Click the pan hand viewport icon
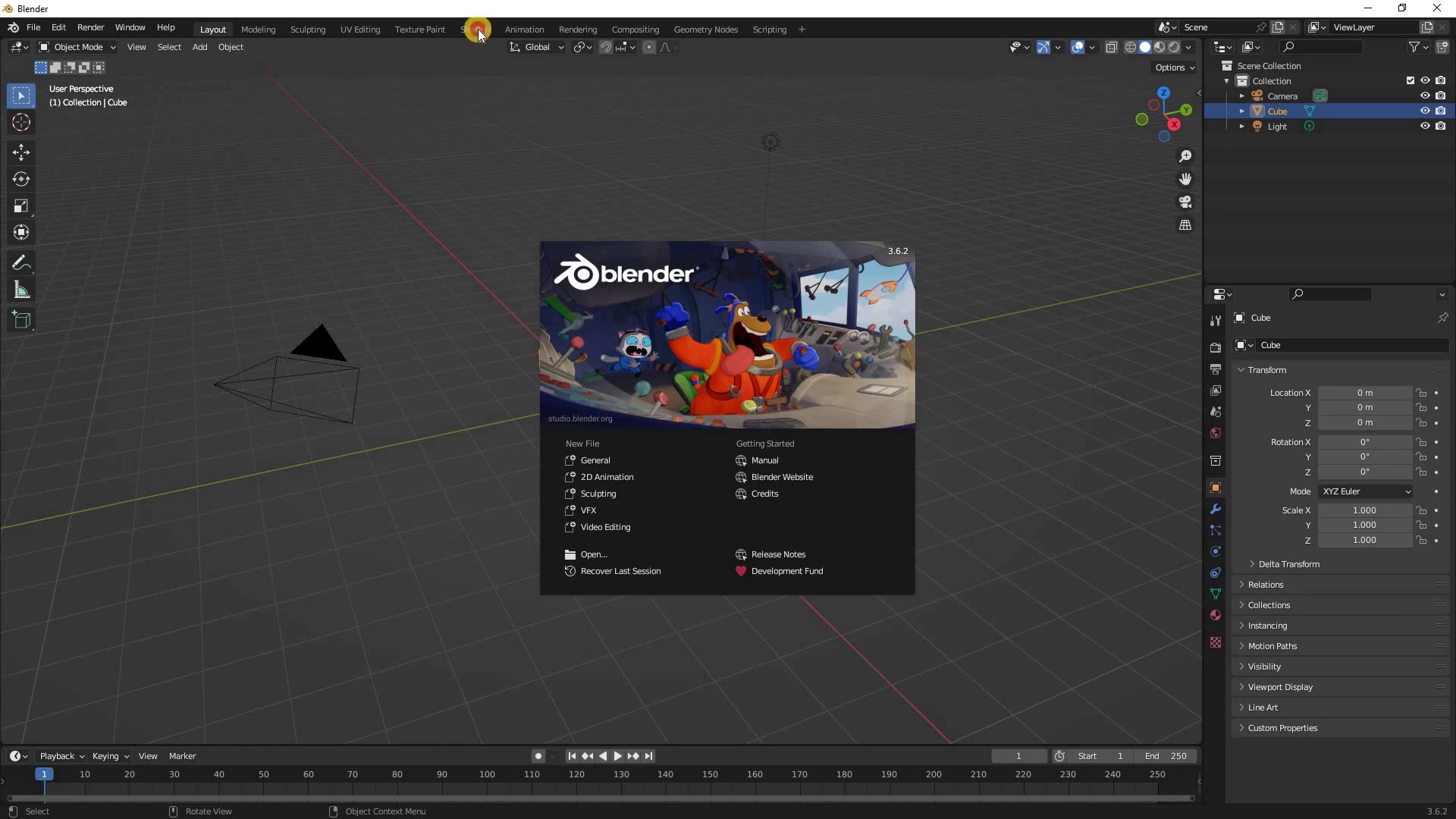The width and height of the screenshot is (1456, 819). [x=1185, y=179]
